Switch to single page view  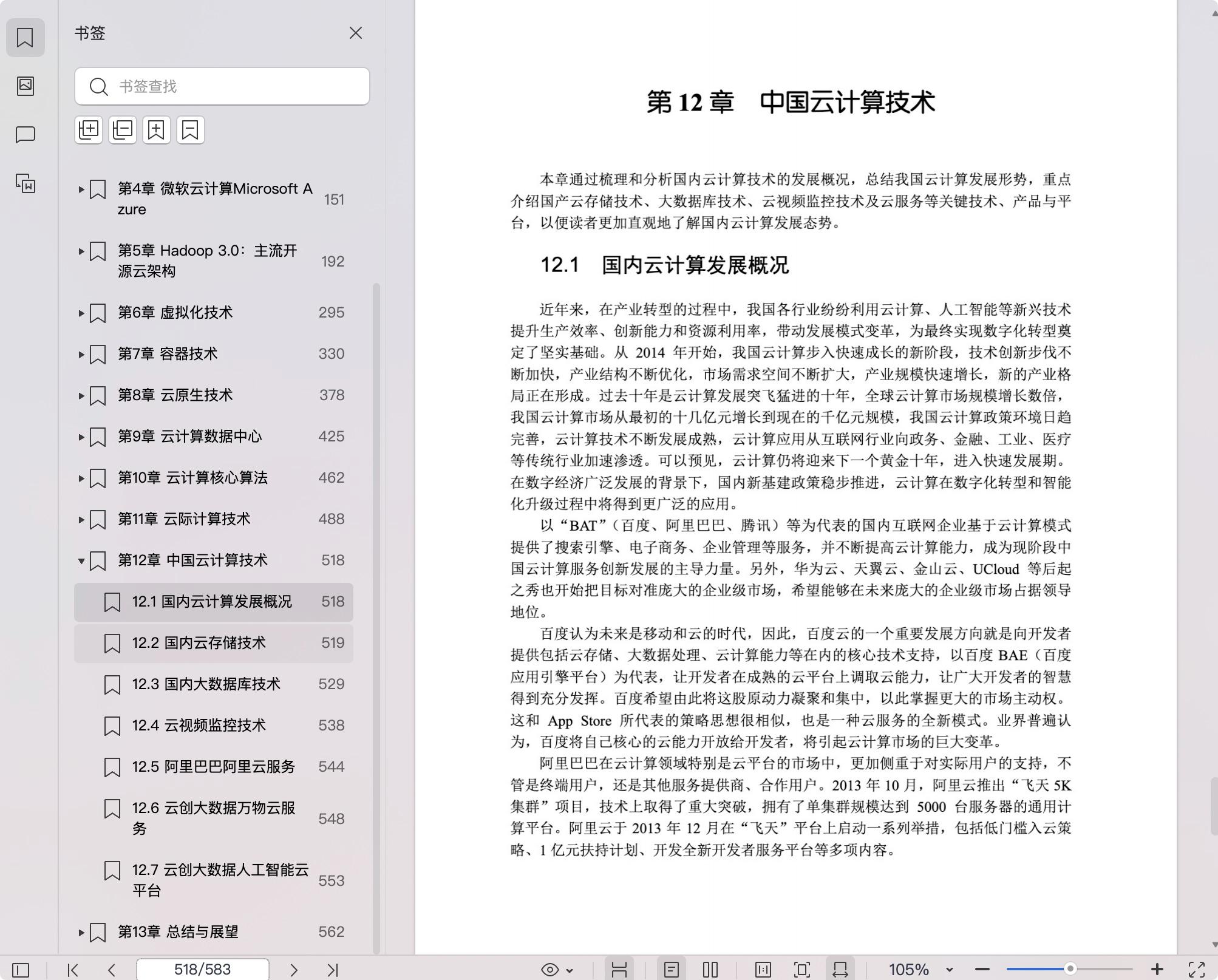pos(671,970)
